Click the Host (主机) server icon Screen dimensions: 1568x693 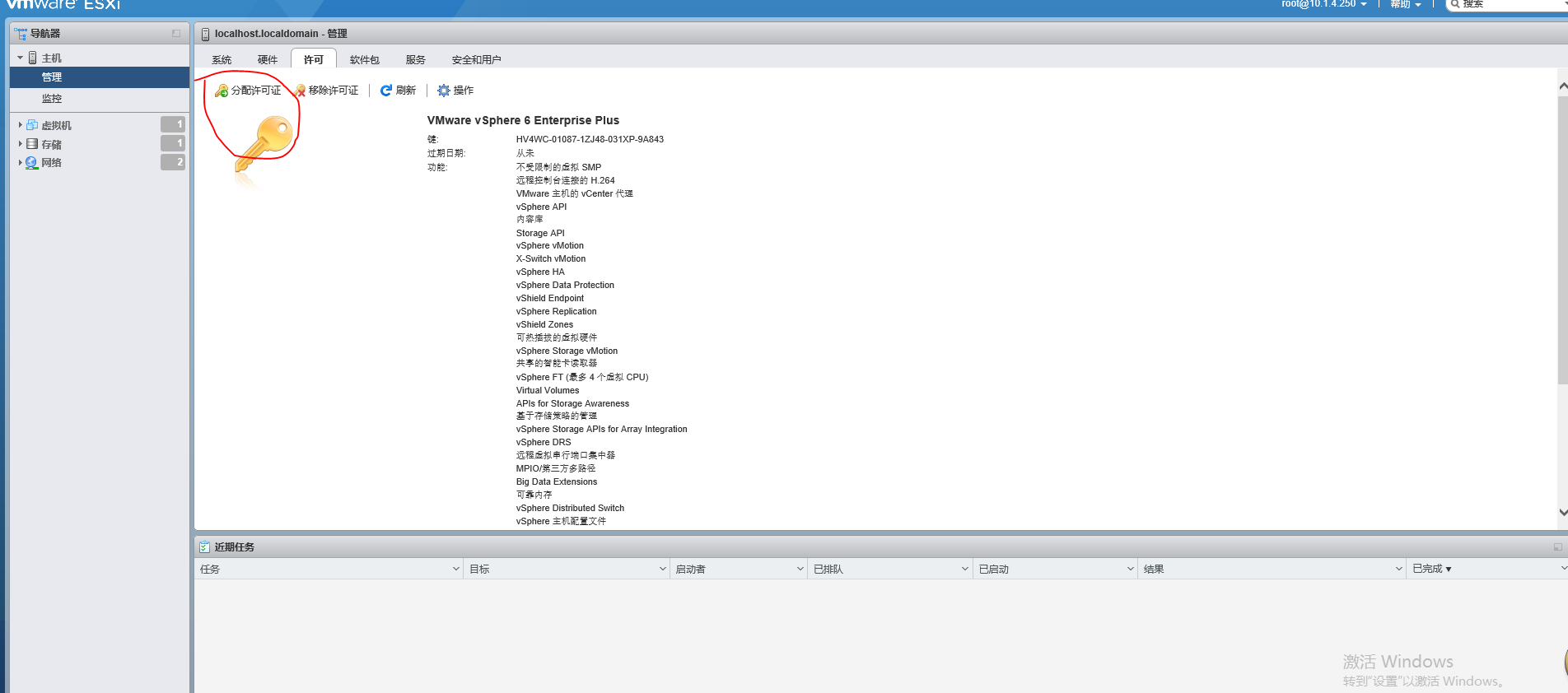pos(33,58)
